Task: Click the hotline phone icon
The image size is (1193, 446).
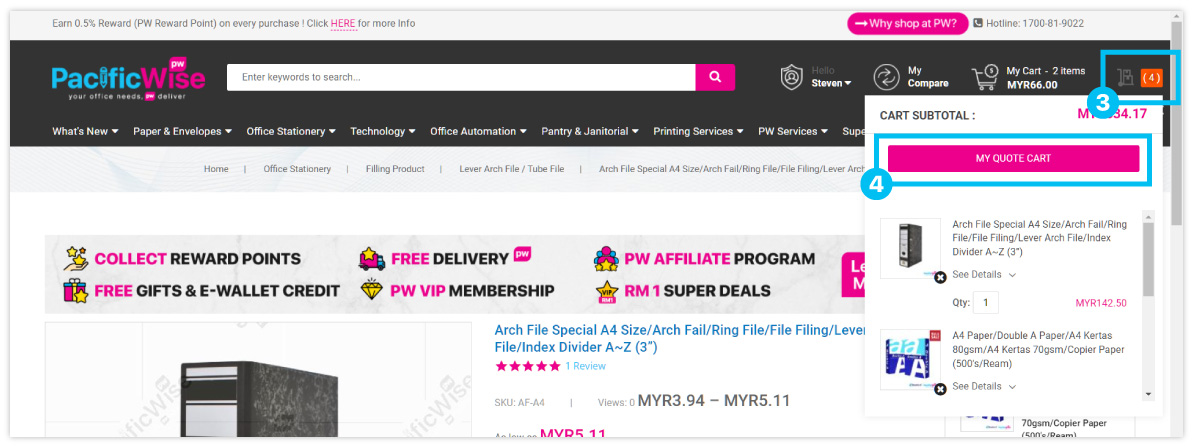Action: point(978,24)
